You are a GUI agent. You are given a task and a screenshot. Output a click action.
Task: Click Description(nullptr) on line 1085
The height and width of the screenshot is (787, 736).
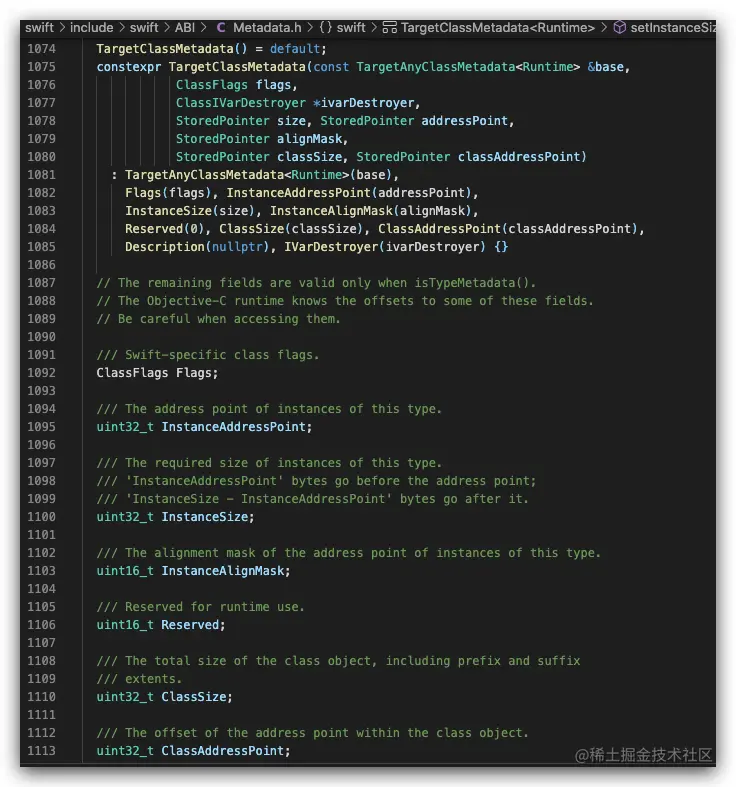(x=197, y=247)
